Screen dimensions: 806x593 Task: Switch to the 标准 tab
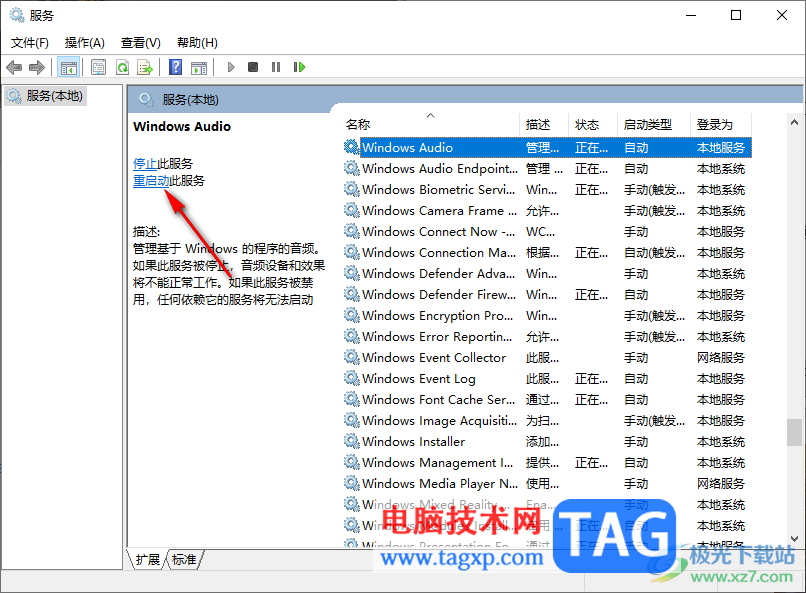pyautogui.click(x=184, y=559)
